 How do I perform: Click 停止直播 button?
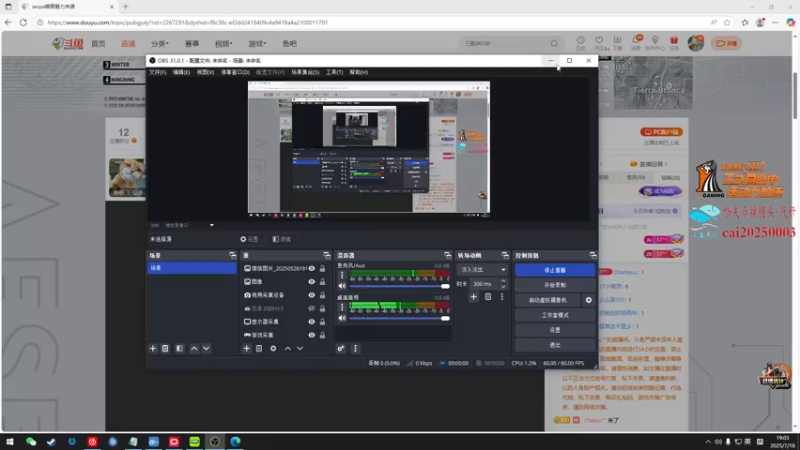(x=555, y=270)
